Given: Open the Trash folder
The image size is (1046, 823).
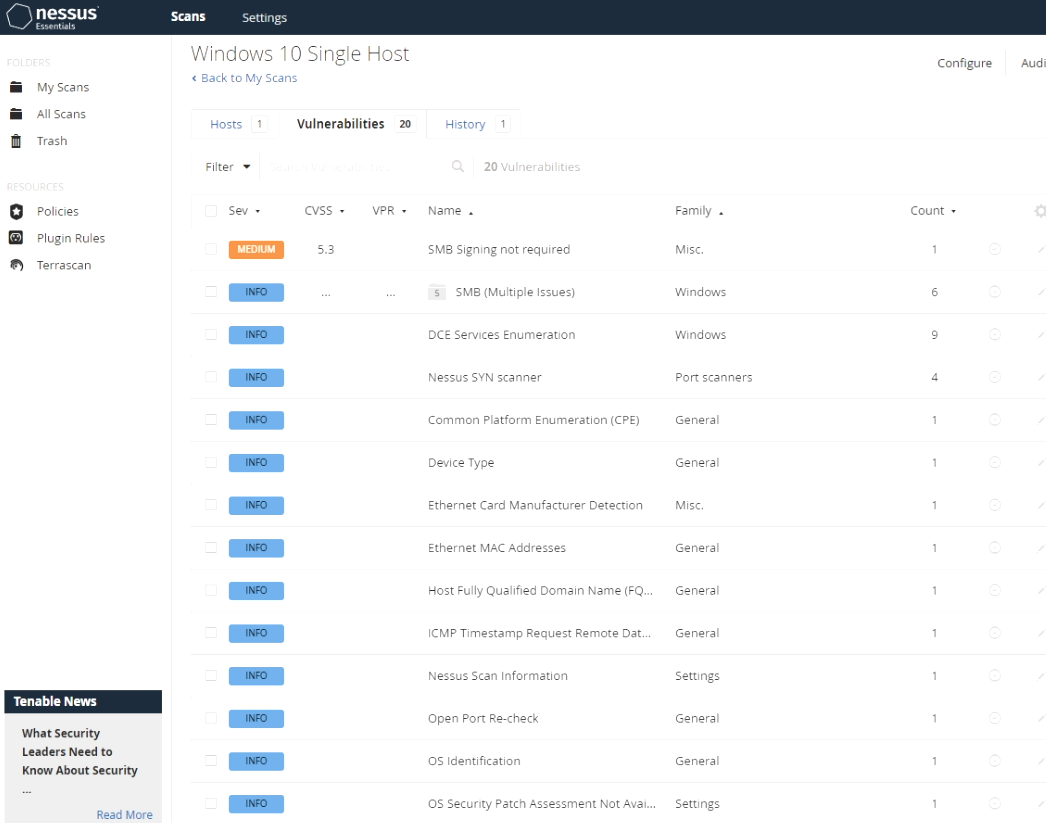Looking at the screenshot, I should coord(53,140).
